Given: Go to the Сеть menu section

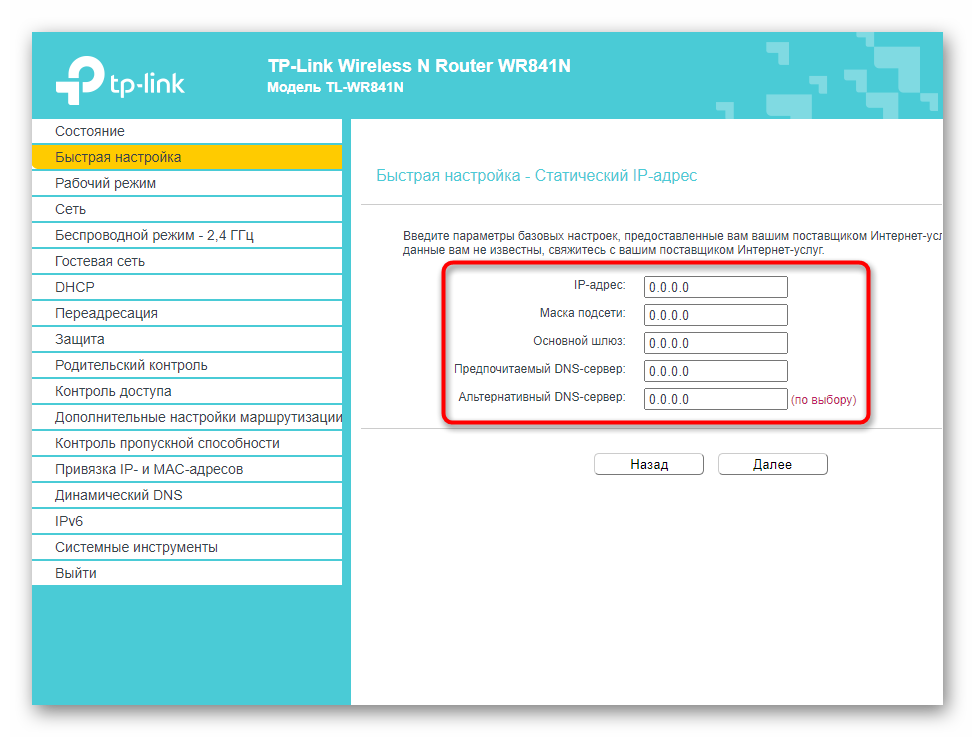Looking at the screenshot, I should point(70,209).
